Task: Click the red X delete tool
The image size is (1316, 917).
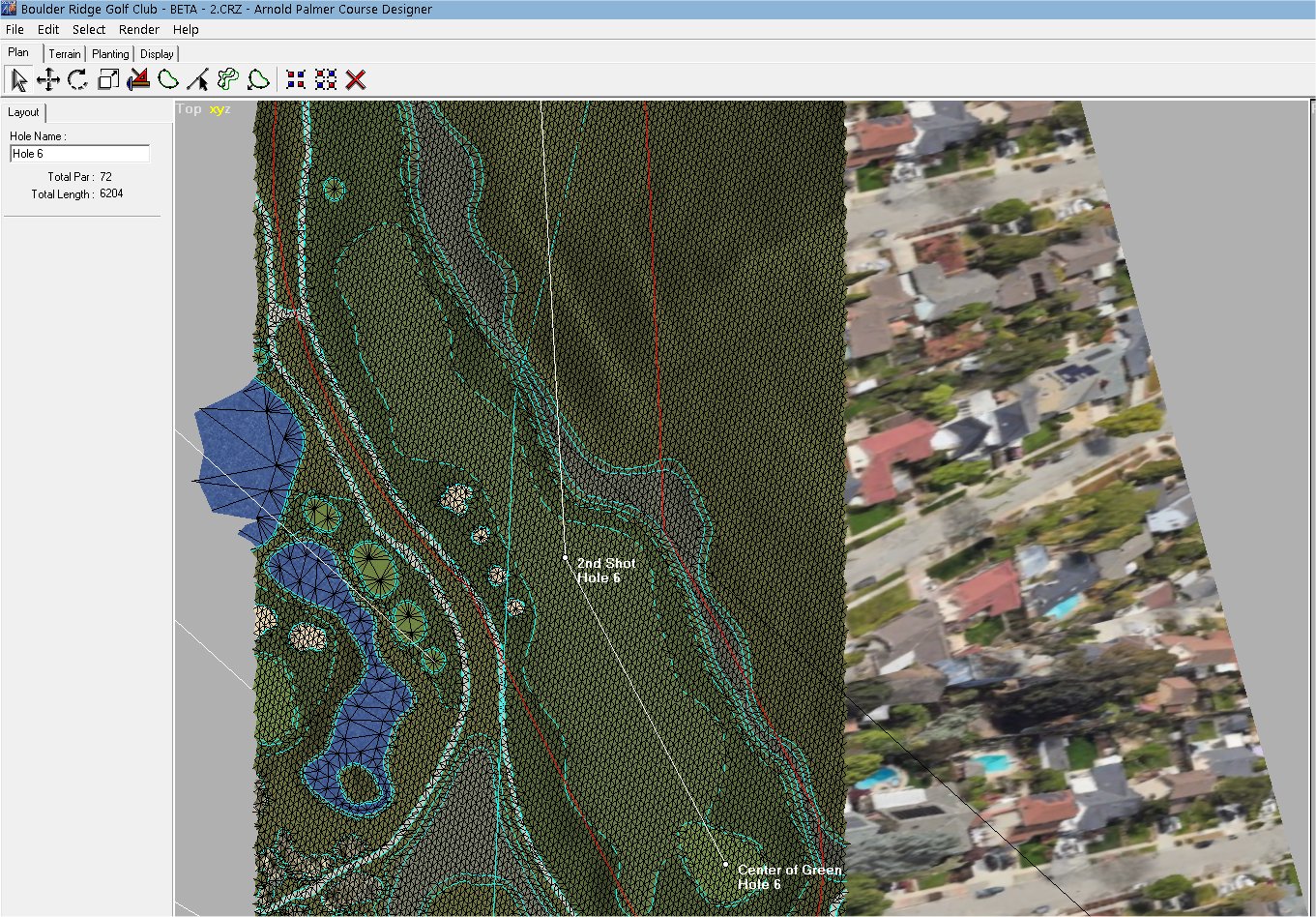Action: point(356,79)
